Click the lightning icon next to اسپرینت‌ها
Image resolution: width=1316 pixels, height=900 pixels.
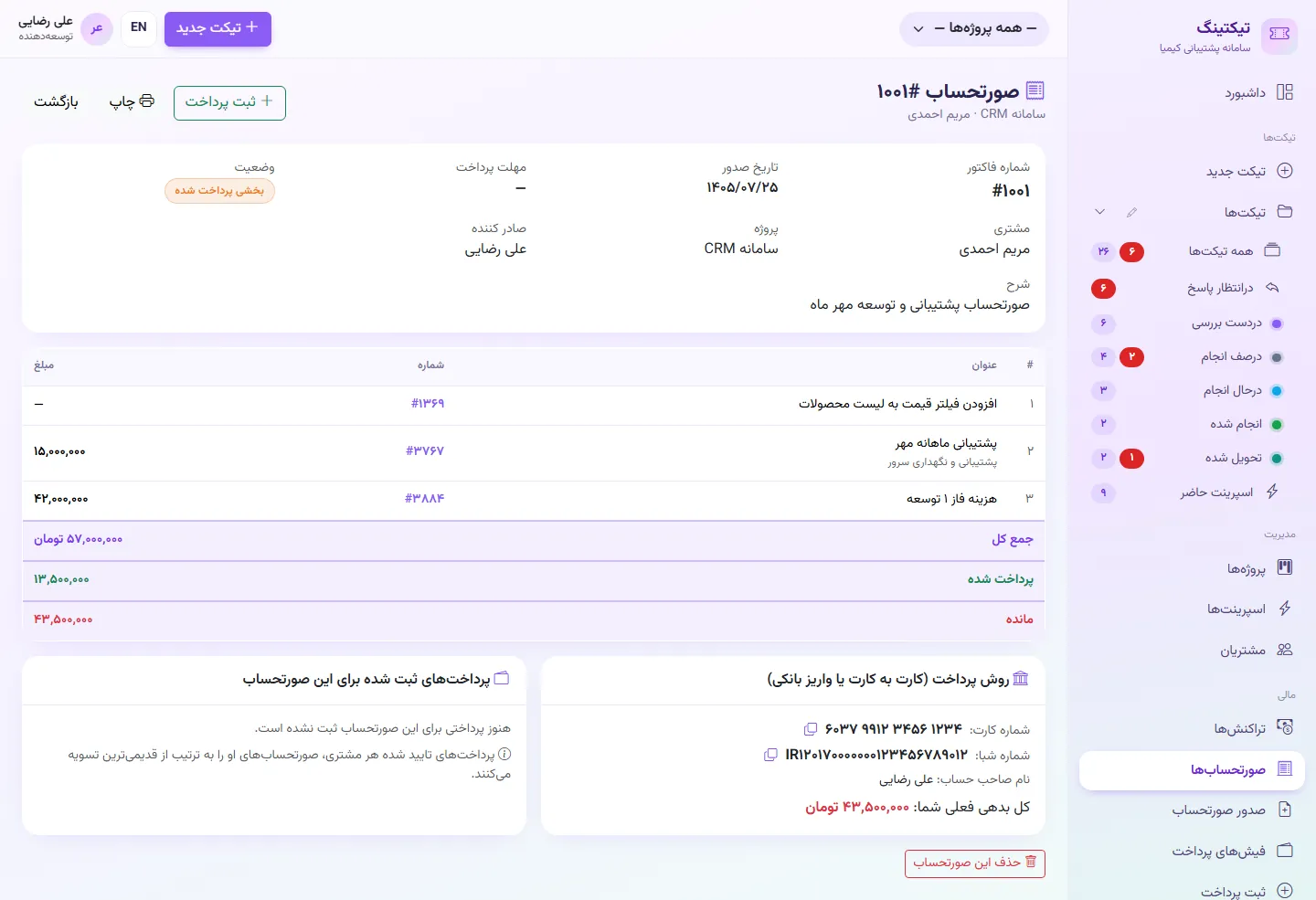tap(1285, 609)
